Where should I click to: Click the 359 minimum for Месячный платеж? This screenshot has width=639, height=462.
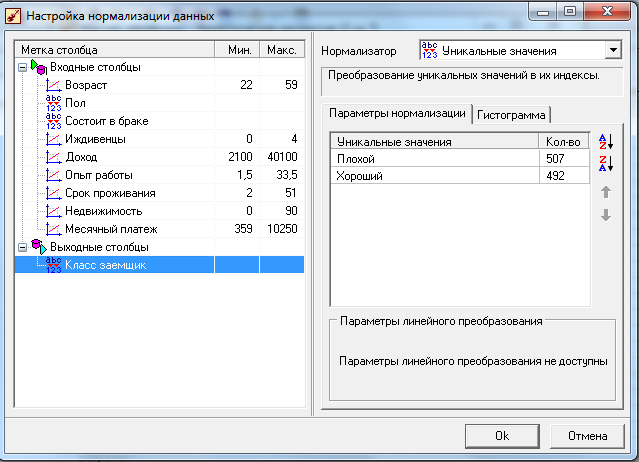point(243,229)
